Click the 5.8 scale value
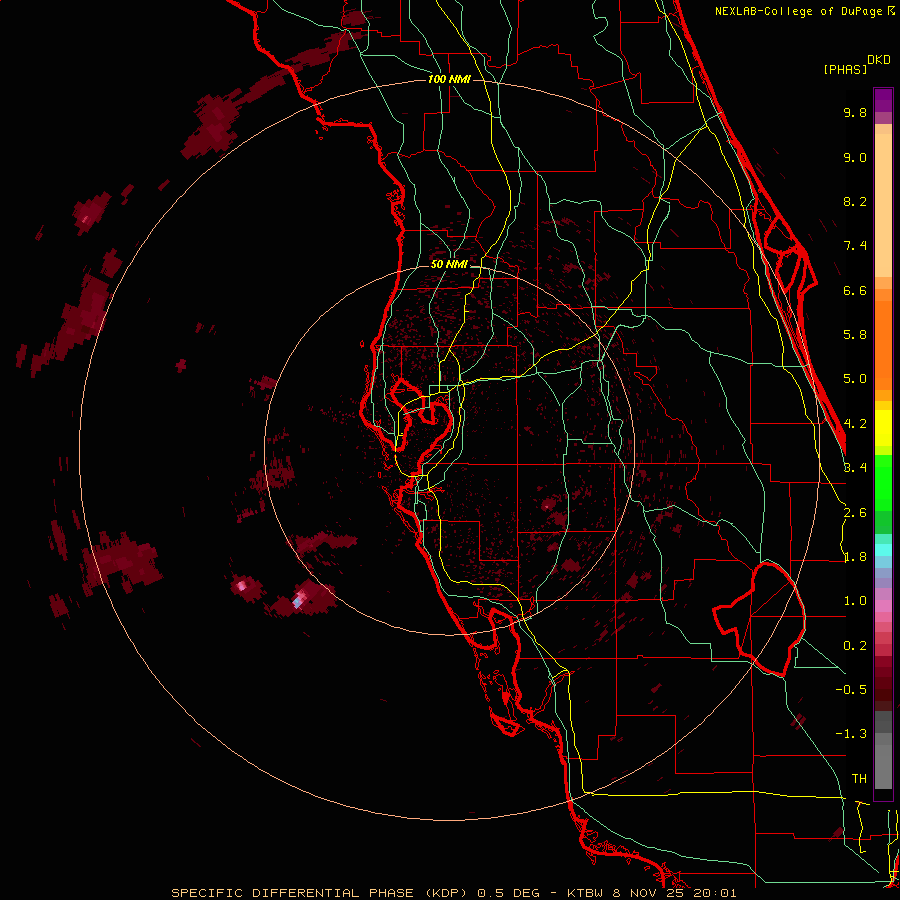Viewport: 900px width, 900px height. [x=855, y=335]
